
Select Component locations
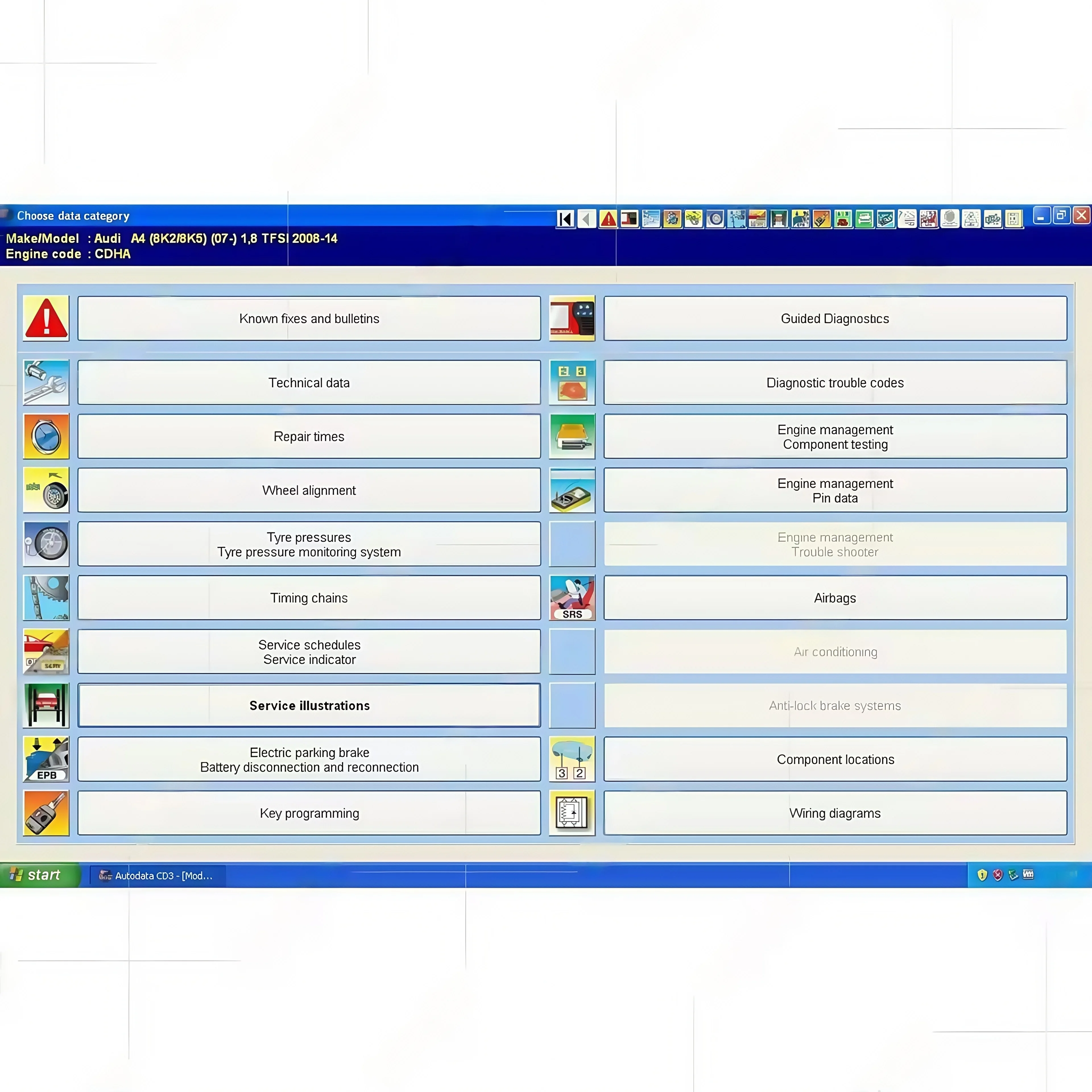coord(835,759)
